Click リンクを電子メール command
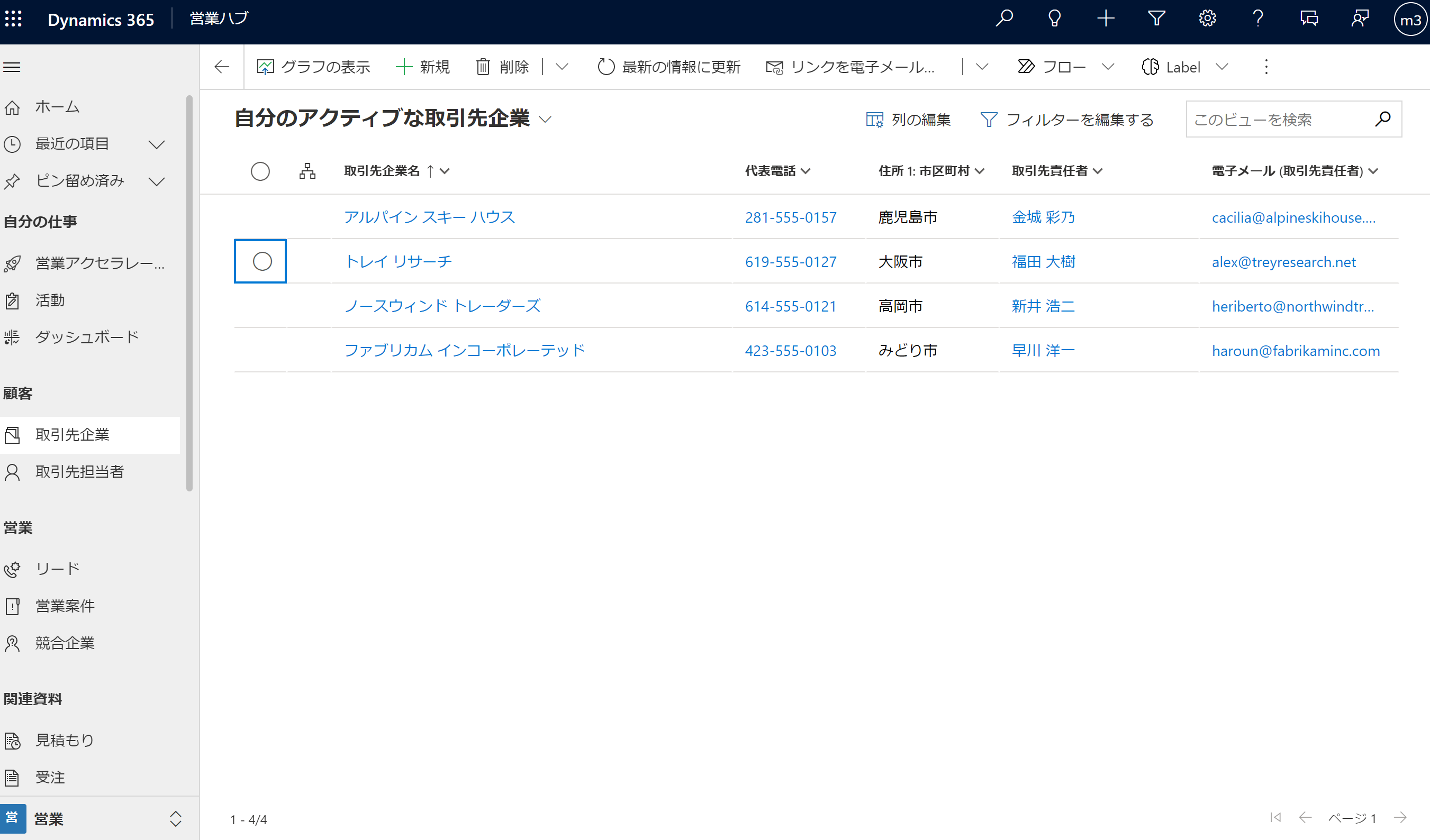 click(850, 67)
